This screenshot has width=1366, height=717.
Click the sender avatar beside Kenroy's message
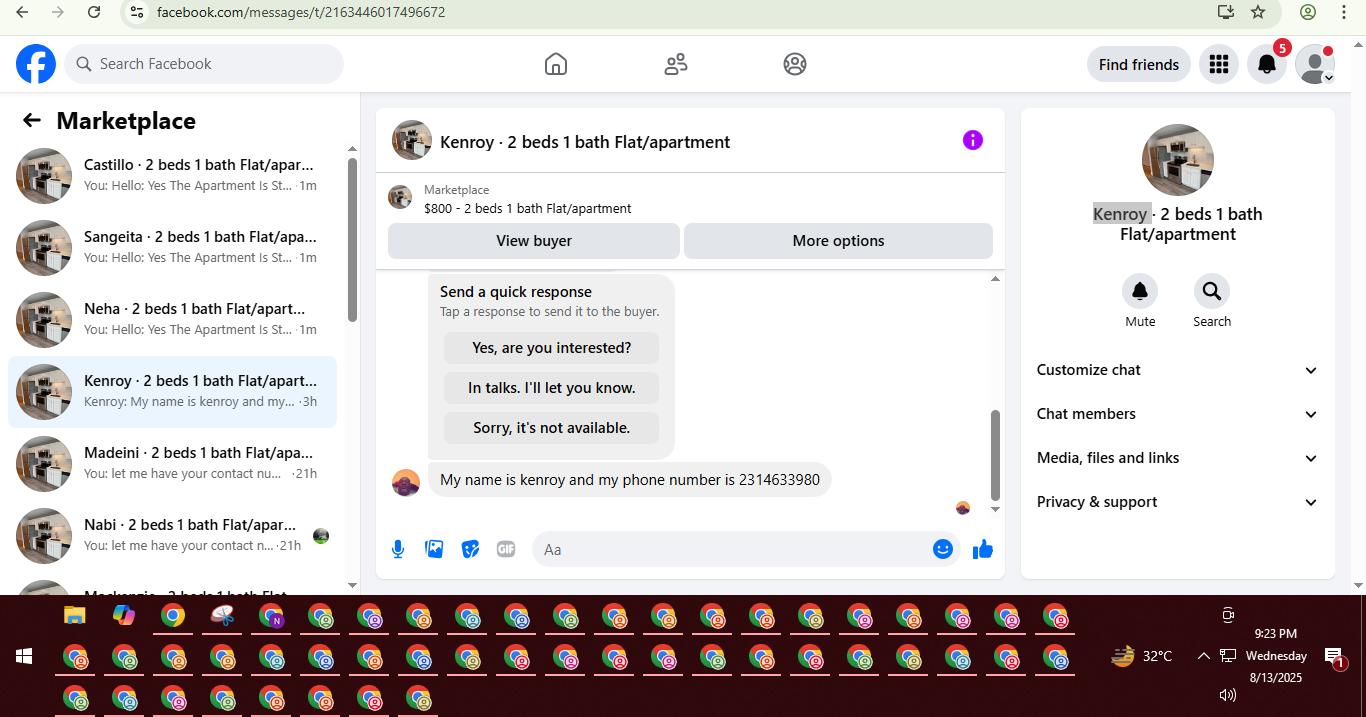[x=406, y=483]
